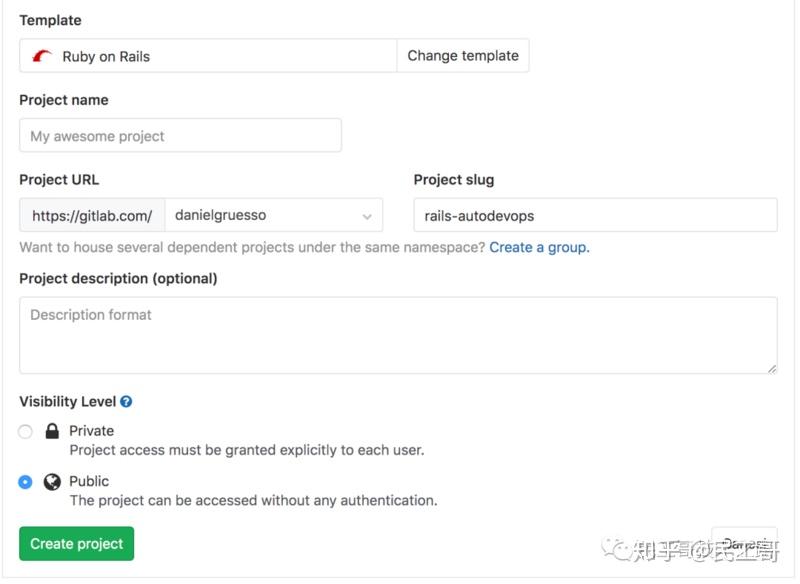Screen dimensions: 800x584
Task: Click the Project slug rails-autodevops field
Action: pyautogui.click(x=595, y=214)
